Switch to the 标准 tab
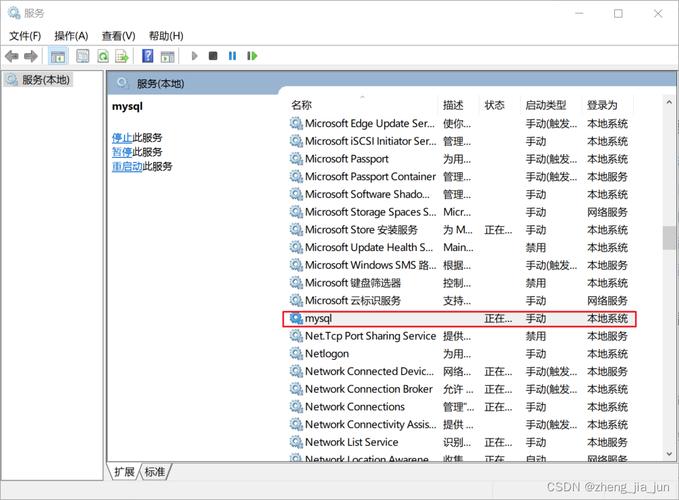This screenshot has width=679, height=500. tap(155, 471)
